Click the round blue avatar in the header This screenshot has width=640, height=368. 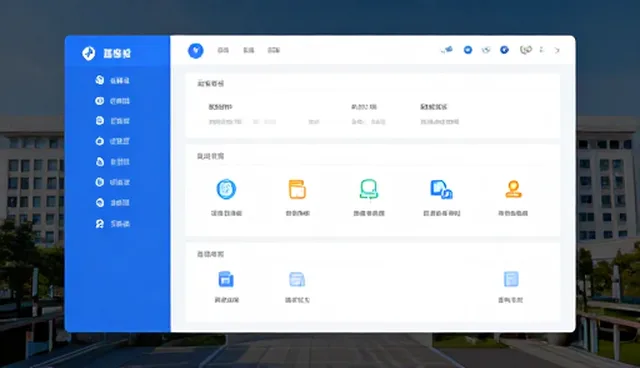196,51
